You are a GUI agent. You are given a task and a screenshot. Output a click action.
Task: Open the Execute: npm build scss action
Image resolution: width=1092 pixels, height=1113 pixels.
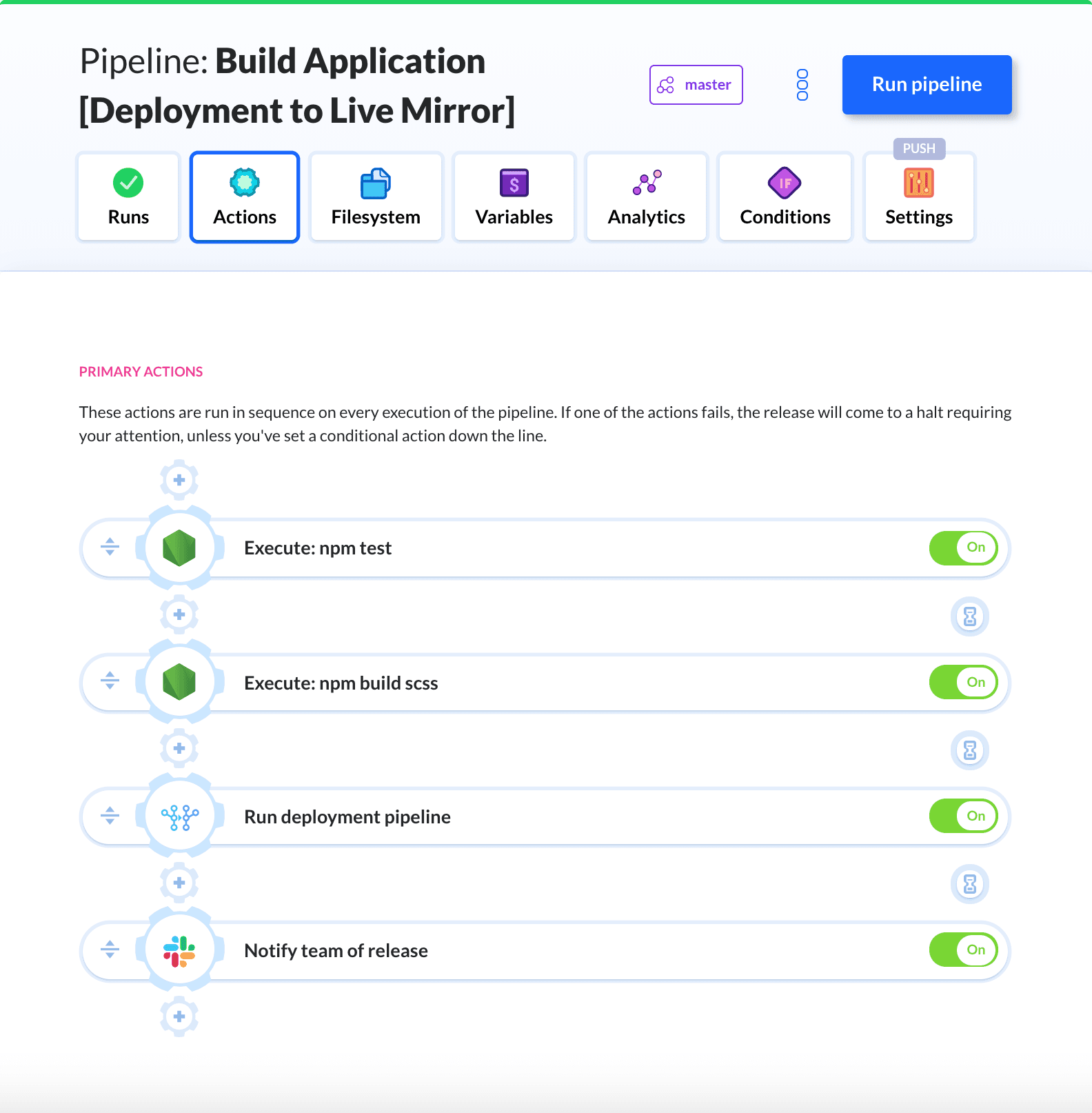point(341,683)
